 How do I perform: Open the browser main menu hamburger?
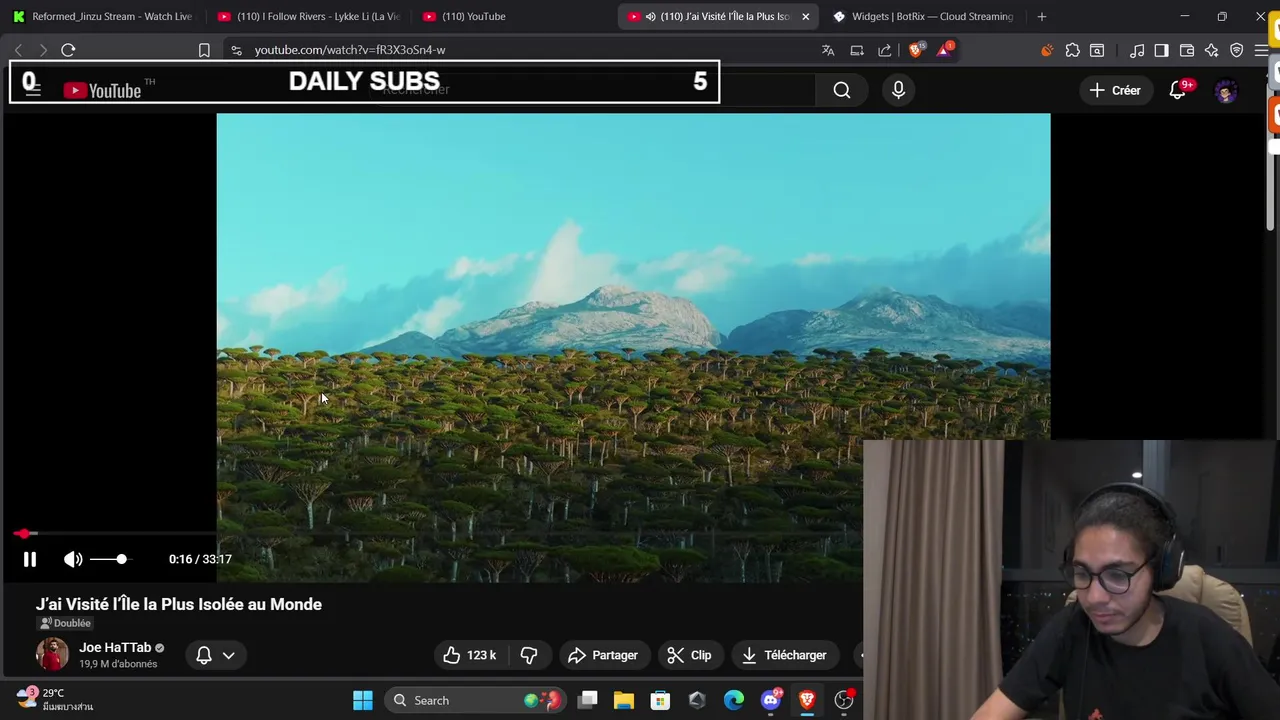[1262, 50]
